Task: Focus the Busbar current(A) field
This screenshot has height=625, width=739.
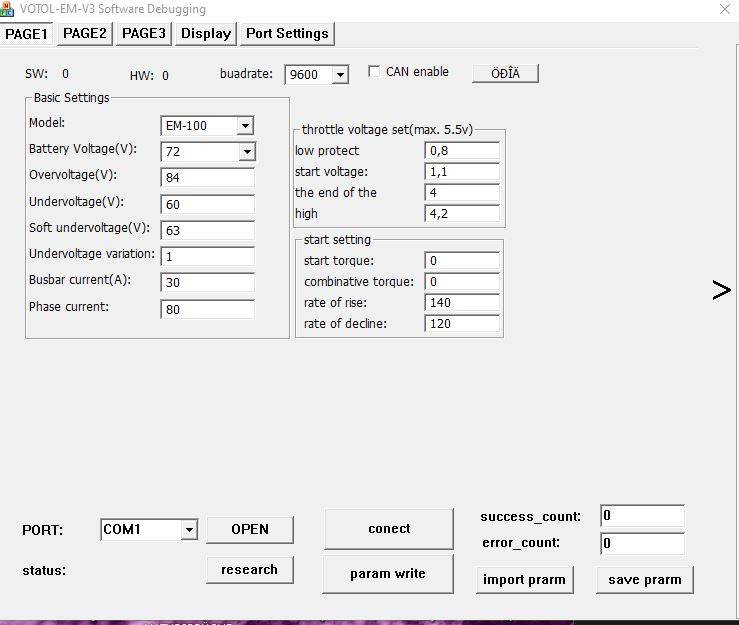Action: 207,282
